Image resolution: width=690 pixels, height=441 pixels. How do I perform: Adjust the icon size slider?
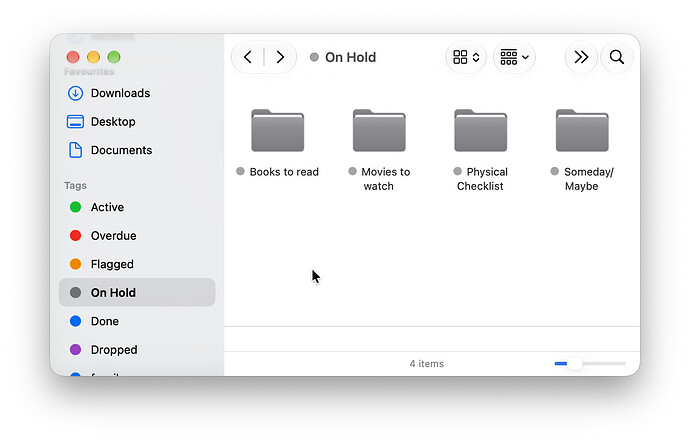[x=590, y=364]
